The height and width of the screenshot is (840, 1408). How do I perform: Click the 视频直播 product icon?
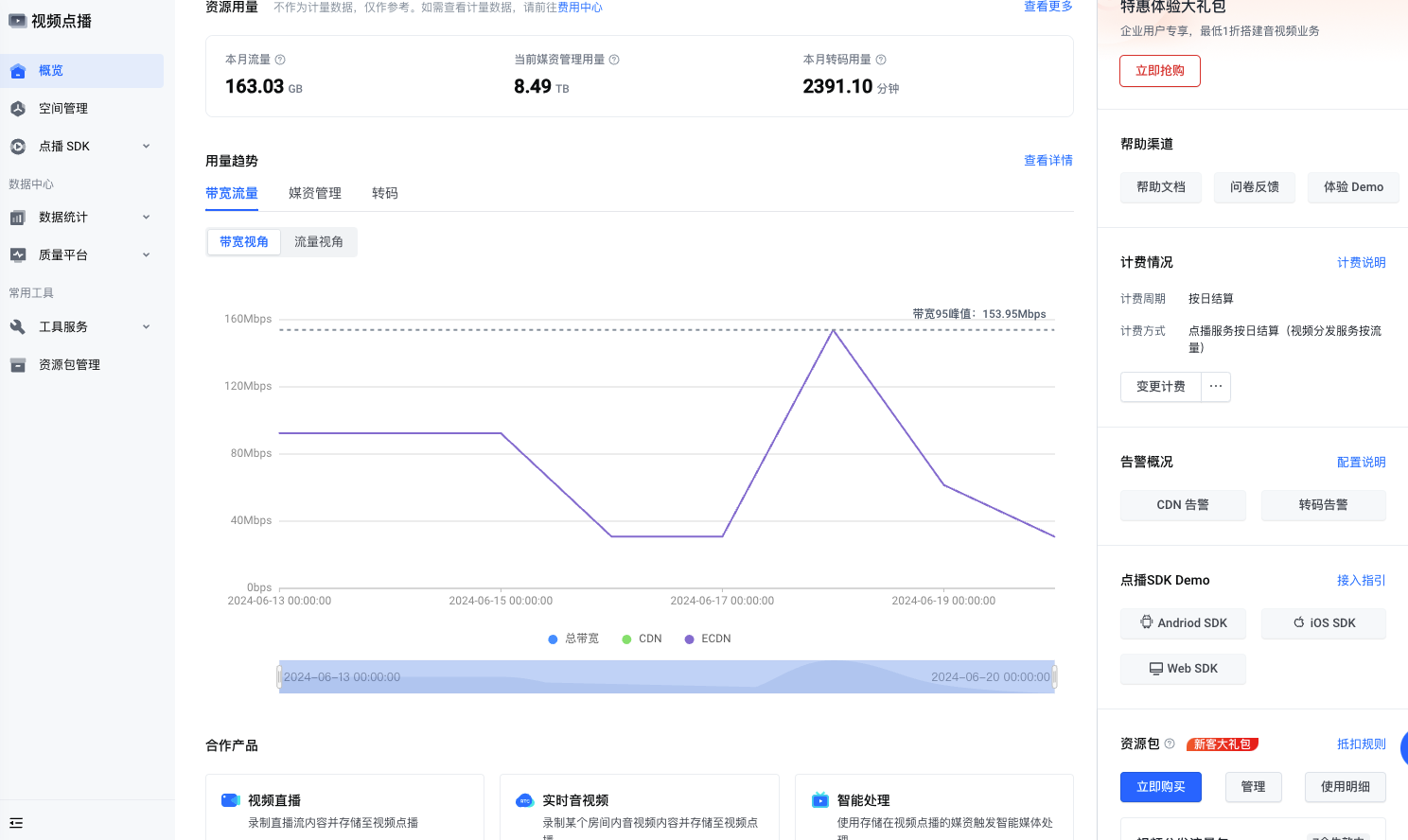click(231, 800)
